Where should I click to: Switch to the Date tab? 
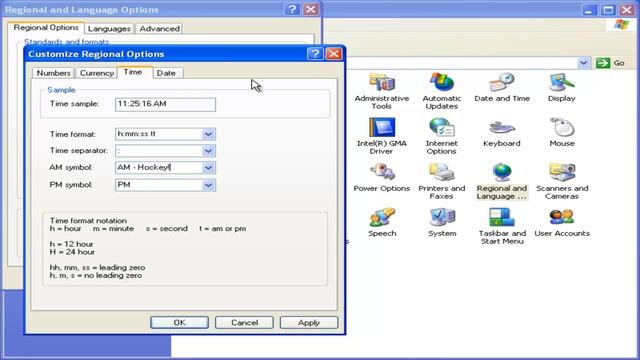[166, 73]
